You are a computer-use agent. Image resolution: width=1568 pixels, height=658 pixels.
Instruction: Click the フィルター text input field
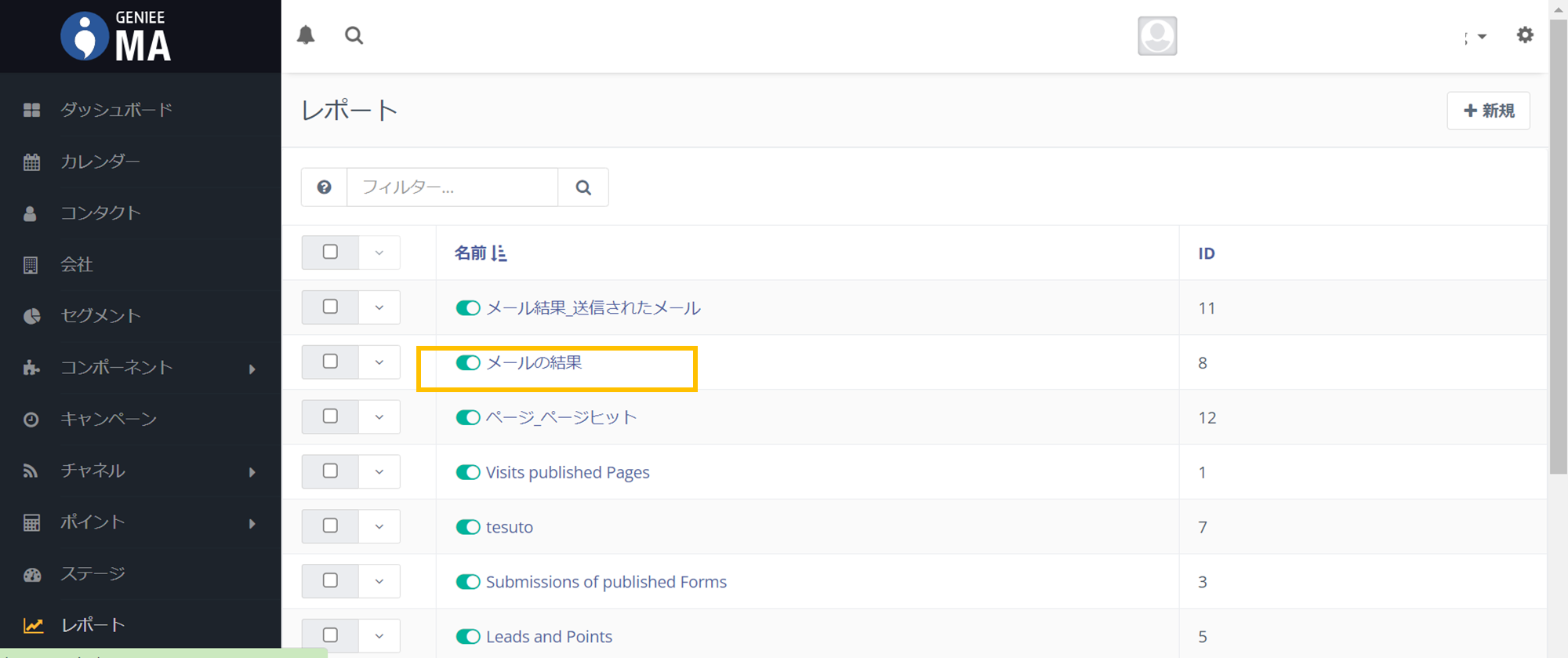[452, 187]
